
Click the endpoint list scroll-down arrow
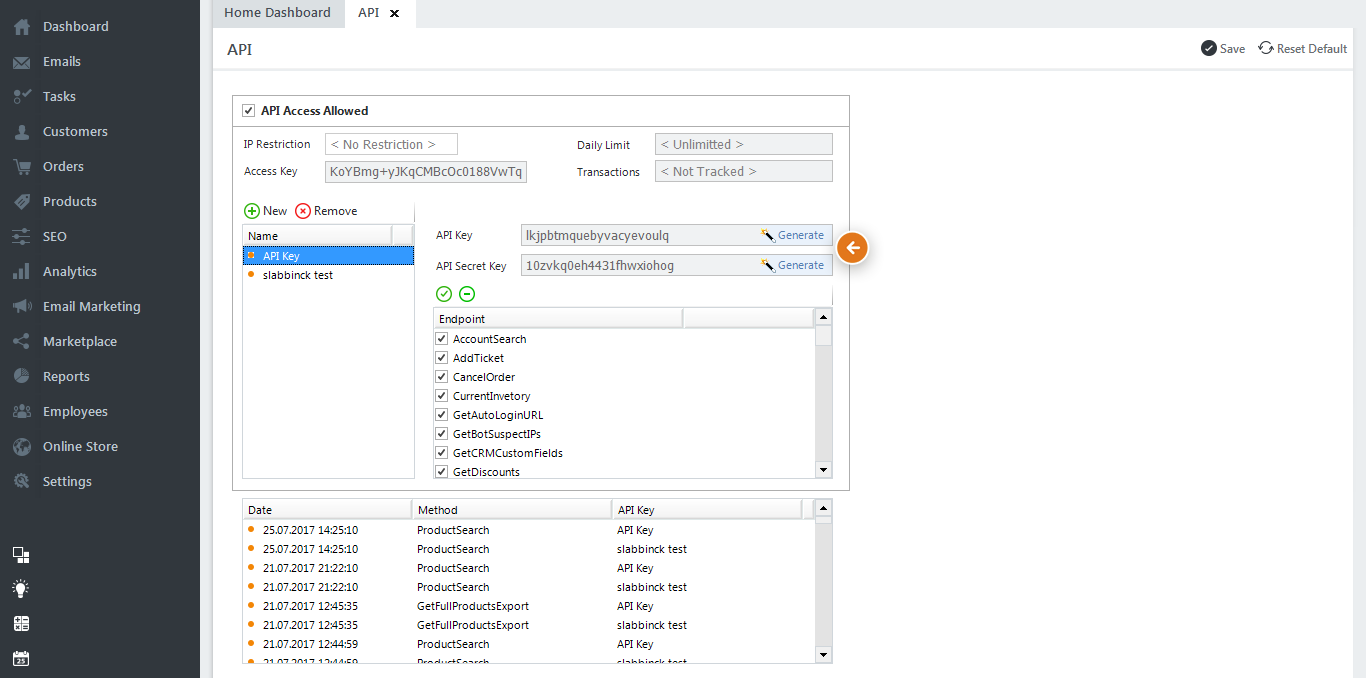(824, 470)
